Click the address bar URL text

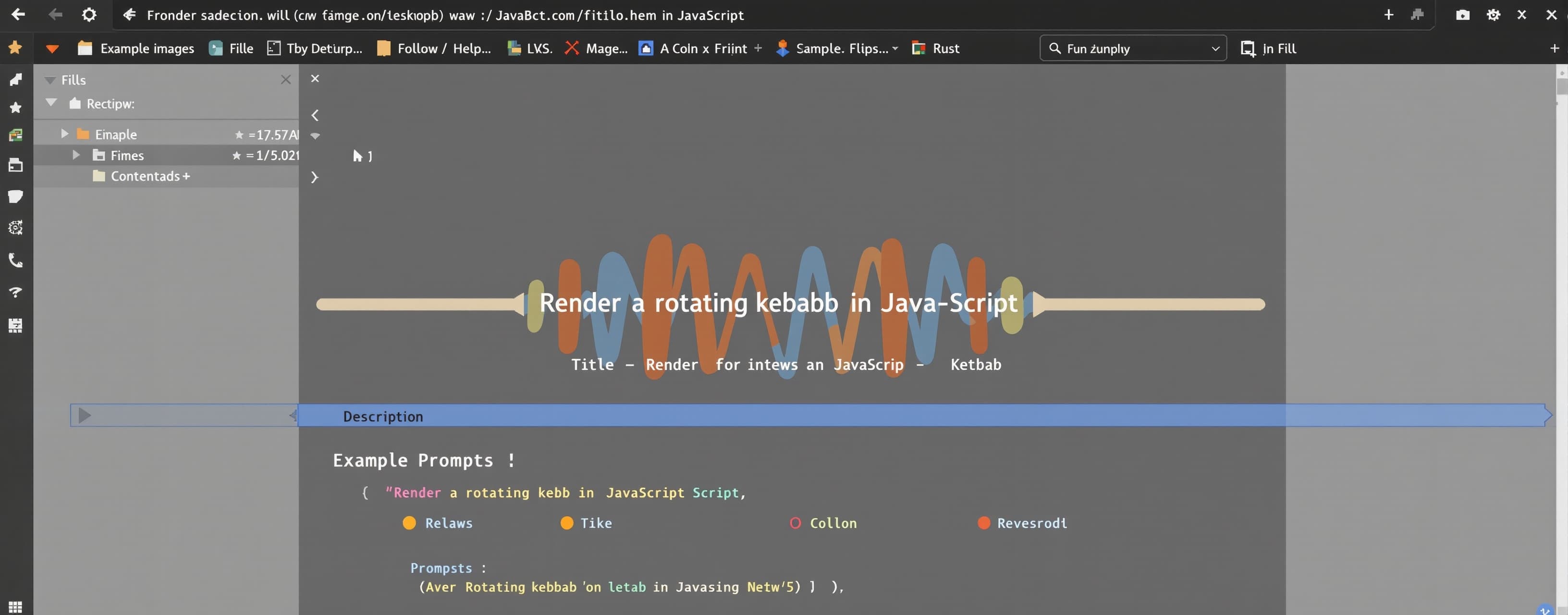coord(445,15)
